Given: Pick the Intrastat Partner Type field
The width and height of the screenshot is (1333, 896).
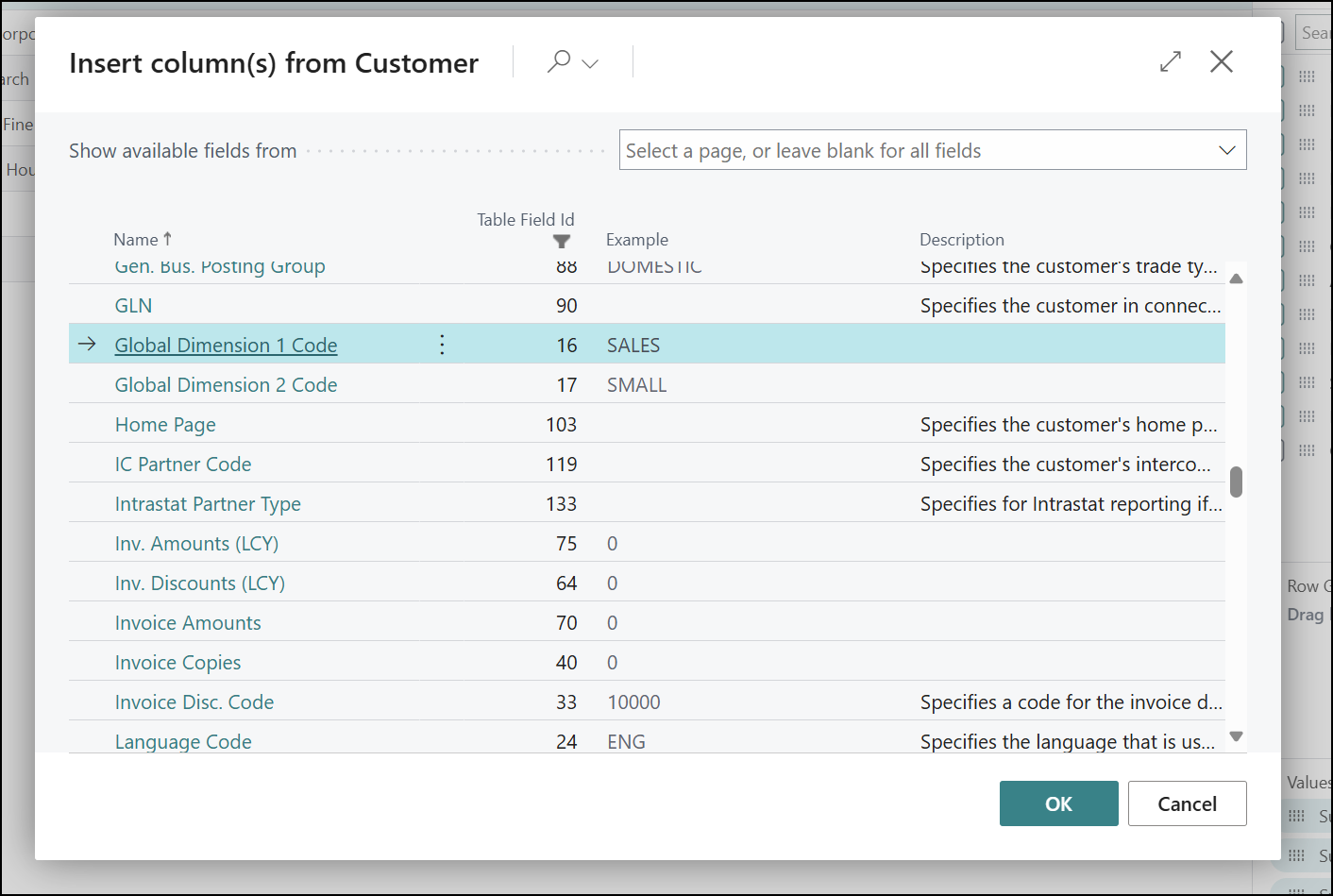Looking at the screenshot, I should [x=208, y=504].
